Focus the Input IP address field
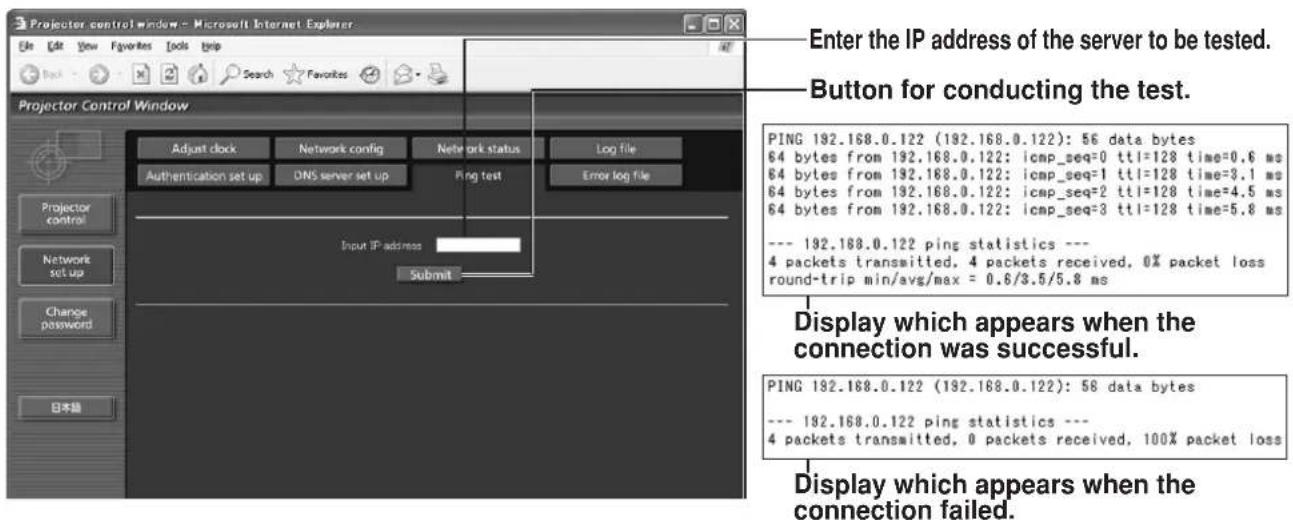 (x=478, y=244)
